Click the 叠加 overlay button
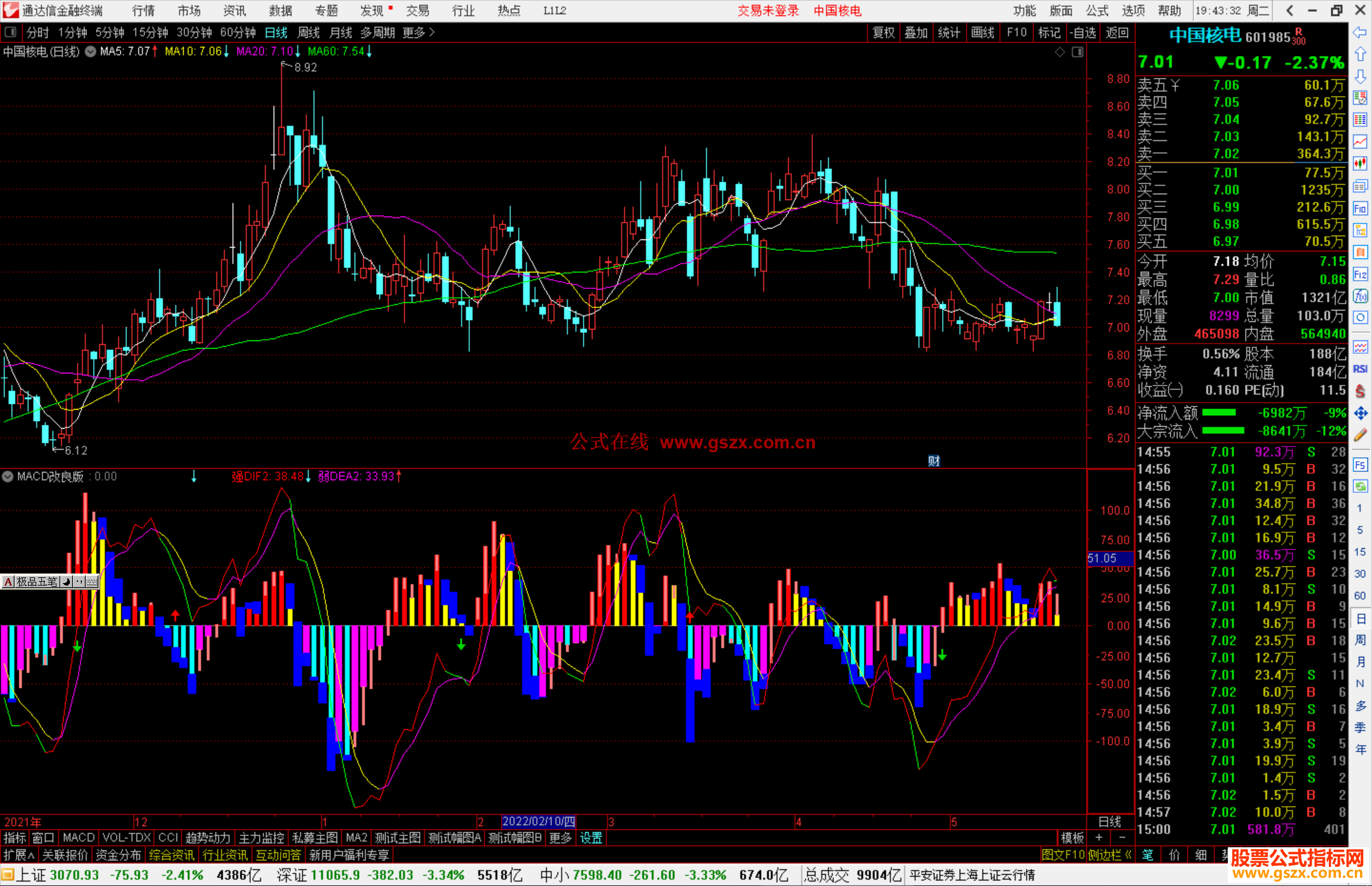 tap(916, 32)
